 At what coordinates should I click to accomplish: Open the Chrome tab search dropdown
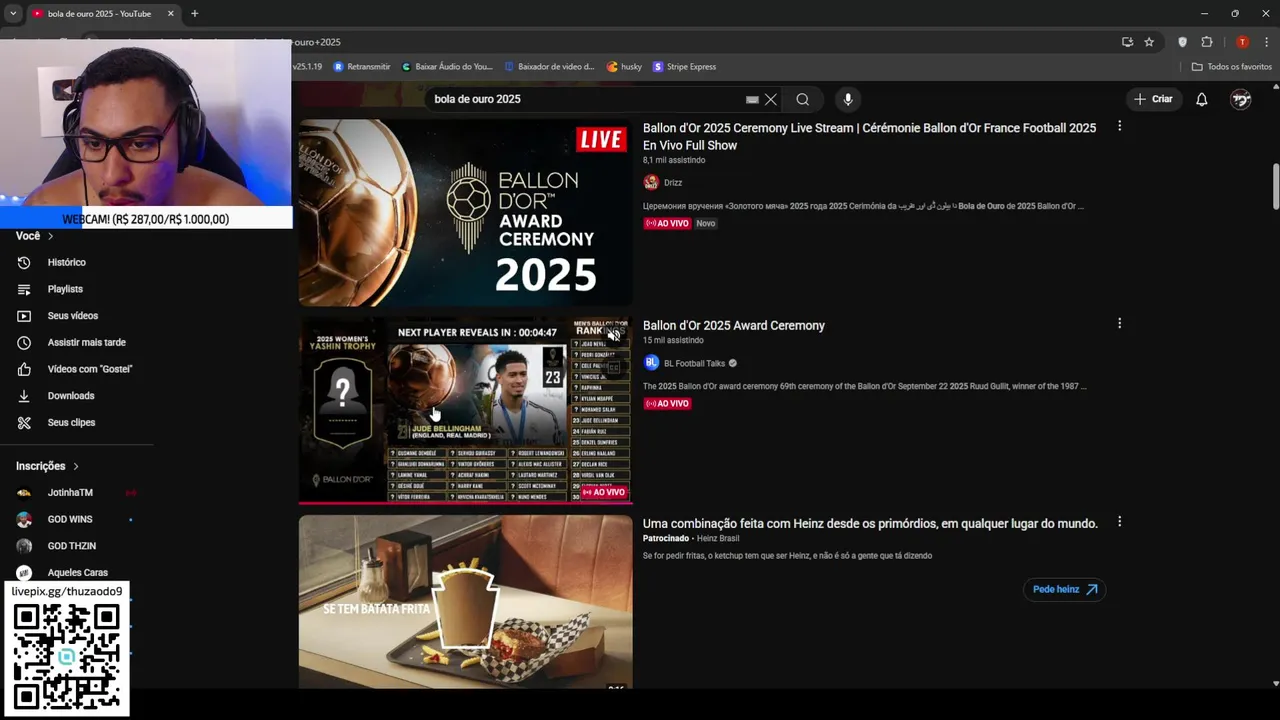click(13, 13)
